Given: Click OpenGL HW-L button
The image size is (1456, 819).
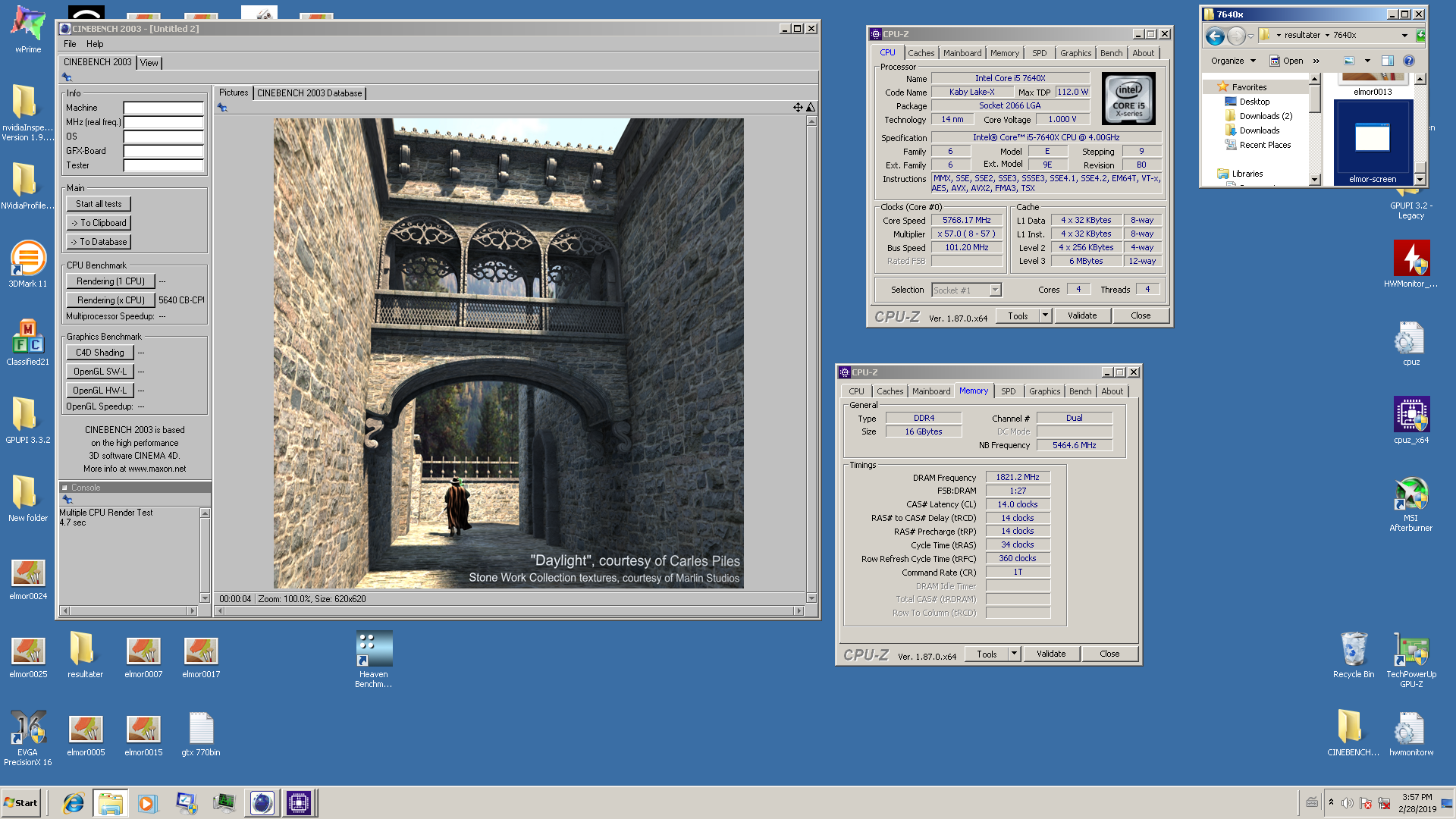Looking at the screenshot, I should [100, 391].
